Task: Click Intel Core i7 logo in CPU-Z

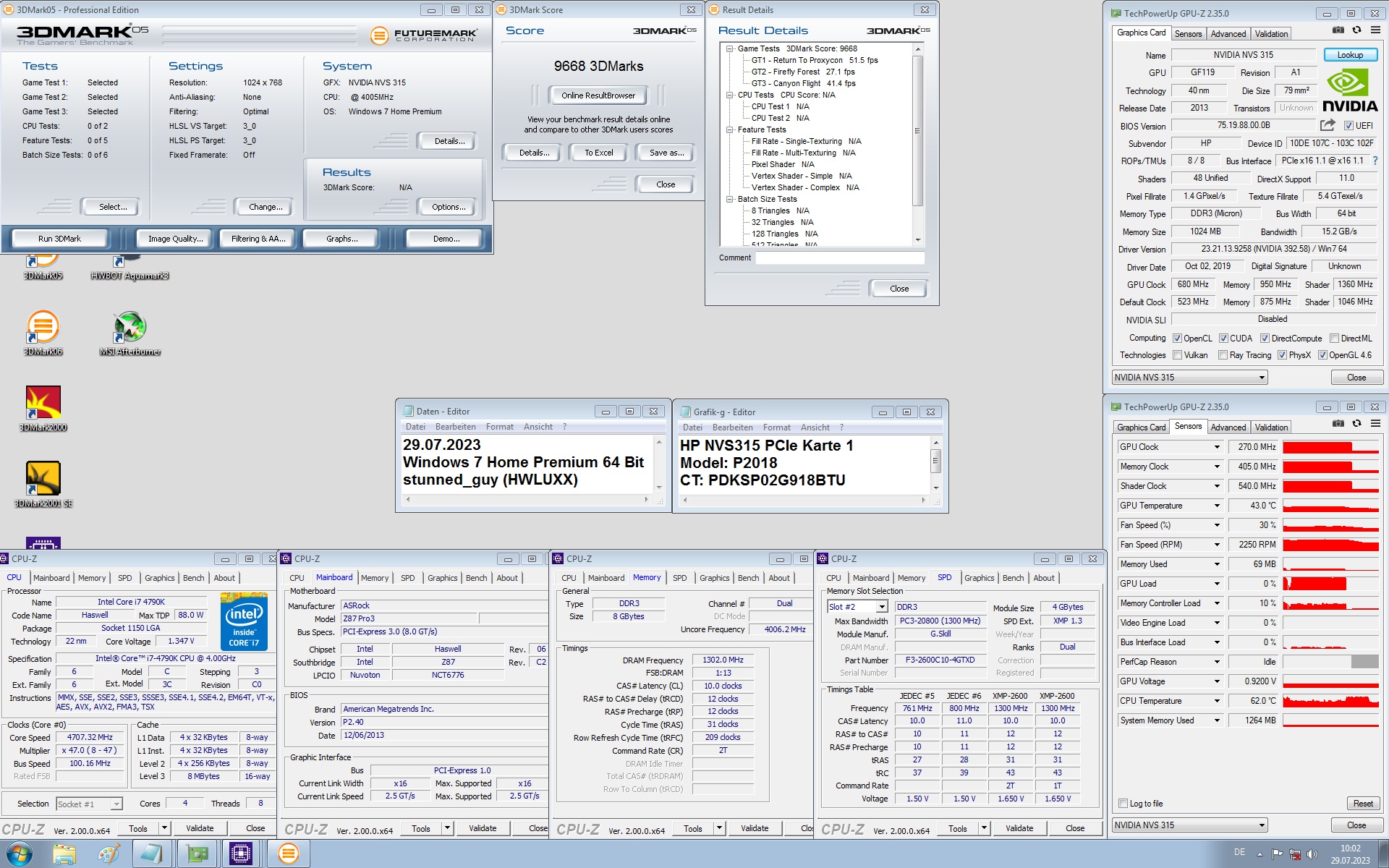Action: pos(244,621)
